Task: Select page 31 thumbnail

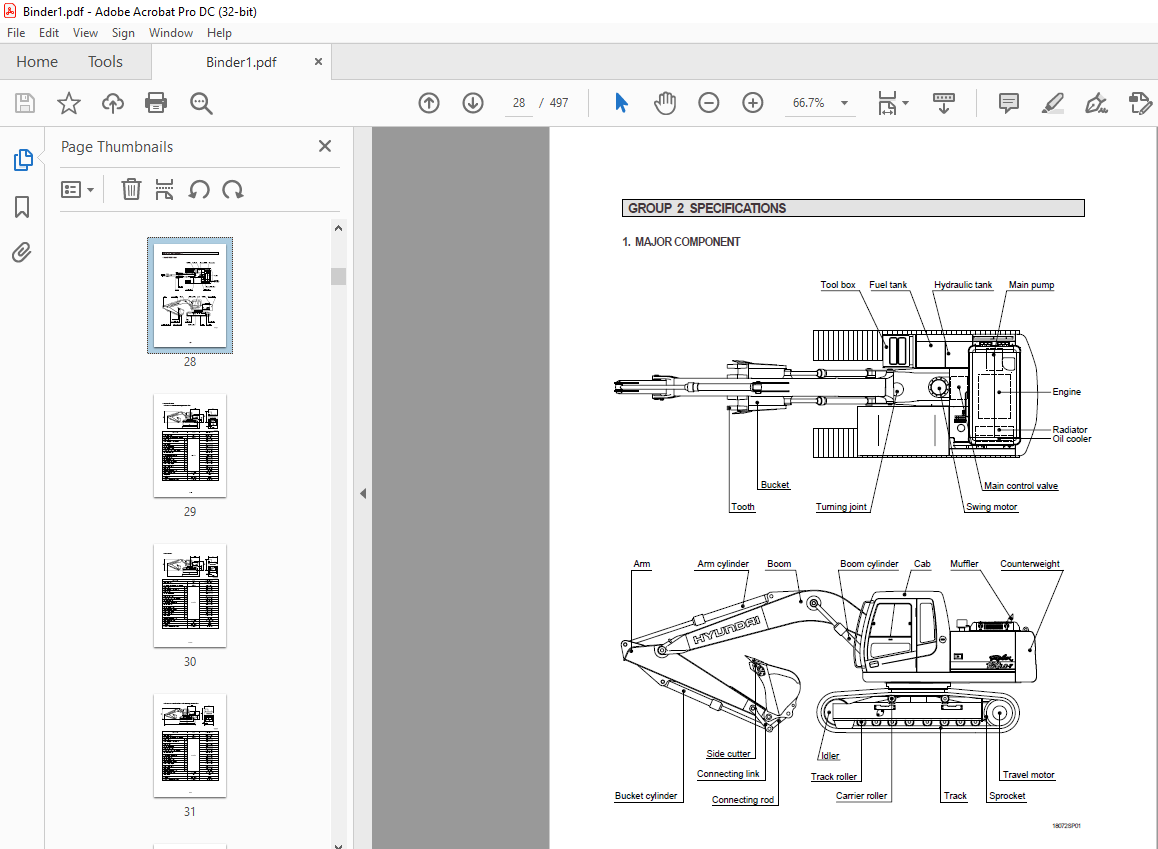Action: (x=190, y=746)
